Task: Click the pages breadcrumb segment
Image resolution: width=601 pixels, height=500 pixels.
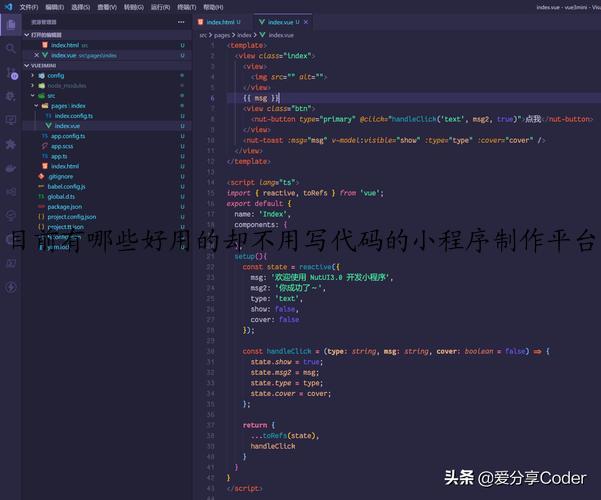Action: pos(222,35)
